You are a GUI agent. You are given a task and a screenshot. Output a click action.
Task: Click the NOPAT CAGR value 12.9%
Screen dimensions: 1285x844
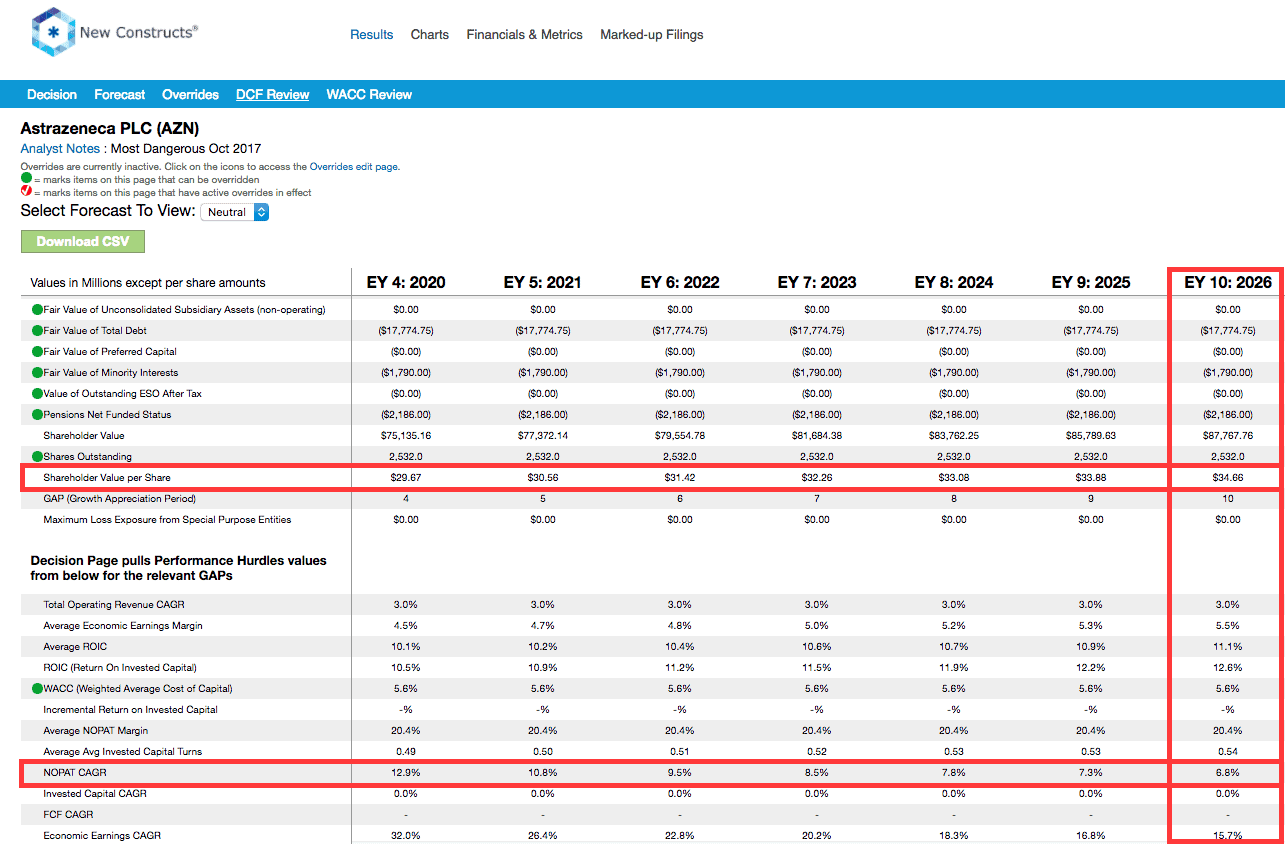pos(406,773)
